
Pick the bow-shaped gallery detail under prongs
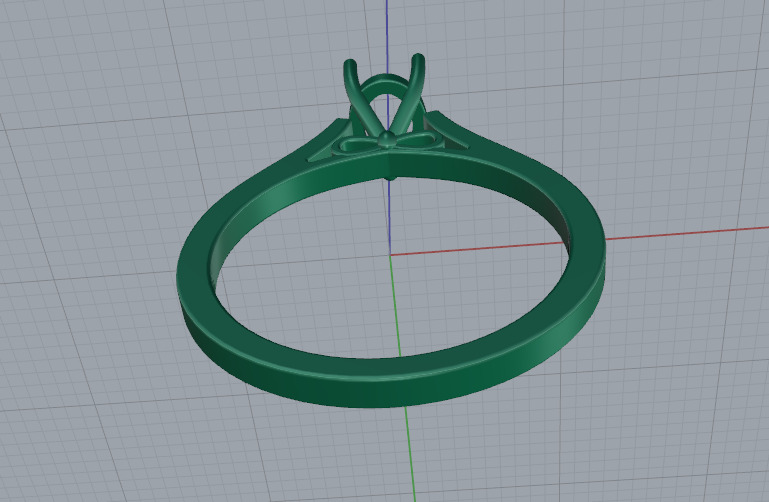coord(386,143)
